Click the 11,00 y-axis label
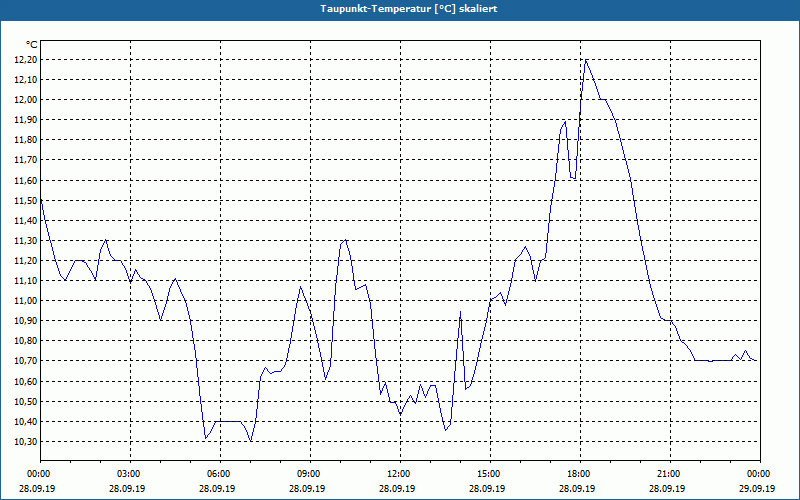800x500 pixels. [x=27, y=301]
